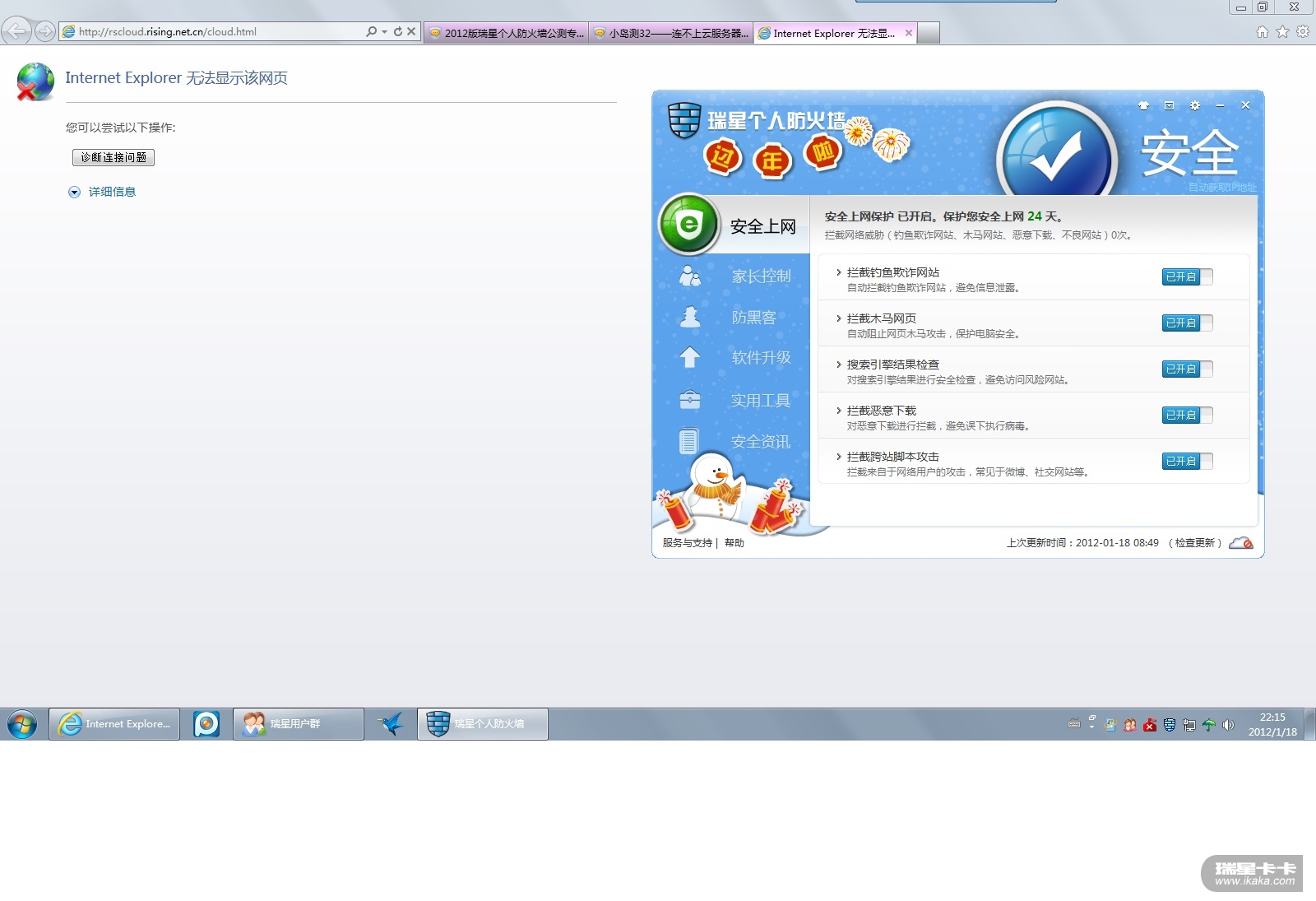The height and width of the screenshot is (901, 1316).
Task: Click the network connection tray icon
Action: [x=1189, y=725]
